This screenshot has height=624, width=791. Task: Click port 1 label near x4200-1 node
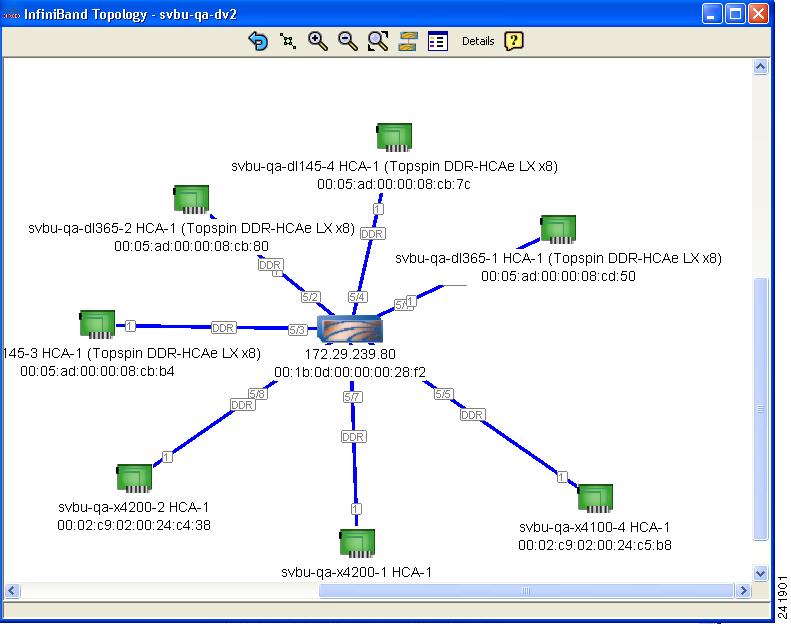point(356,508)
